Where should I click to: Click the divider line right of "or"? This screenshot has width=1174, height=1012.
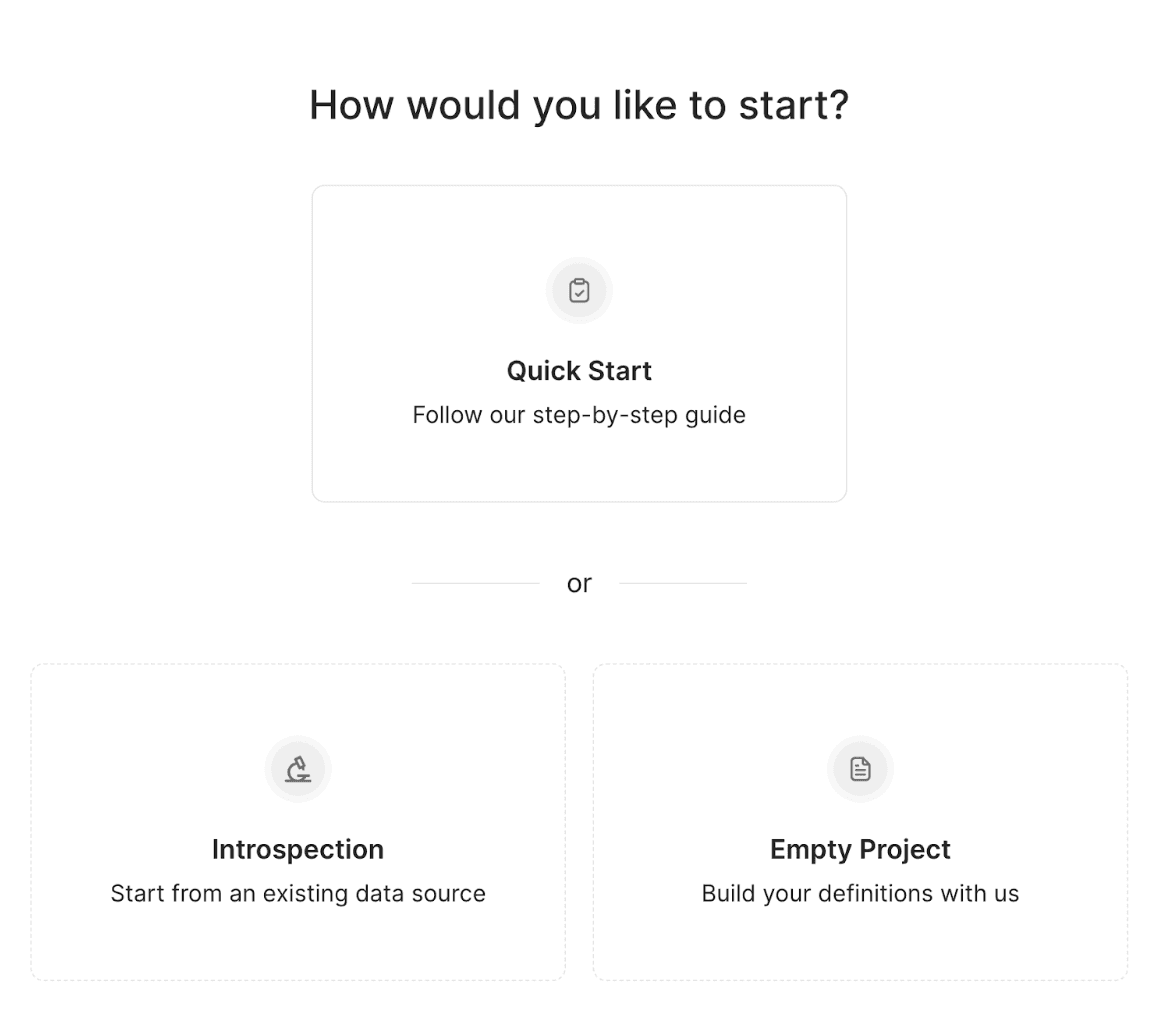coord(682,583)
